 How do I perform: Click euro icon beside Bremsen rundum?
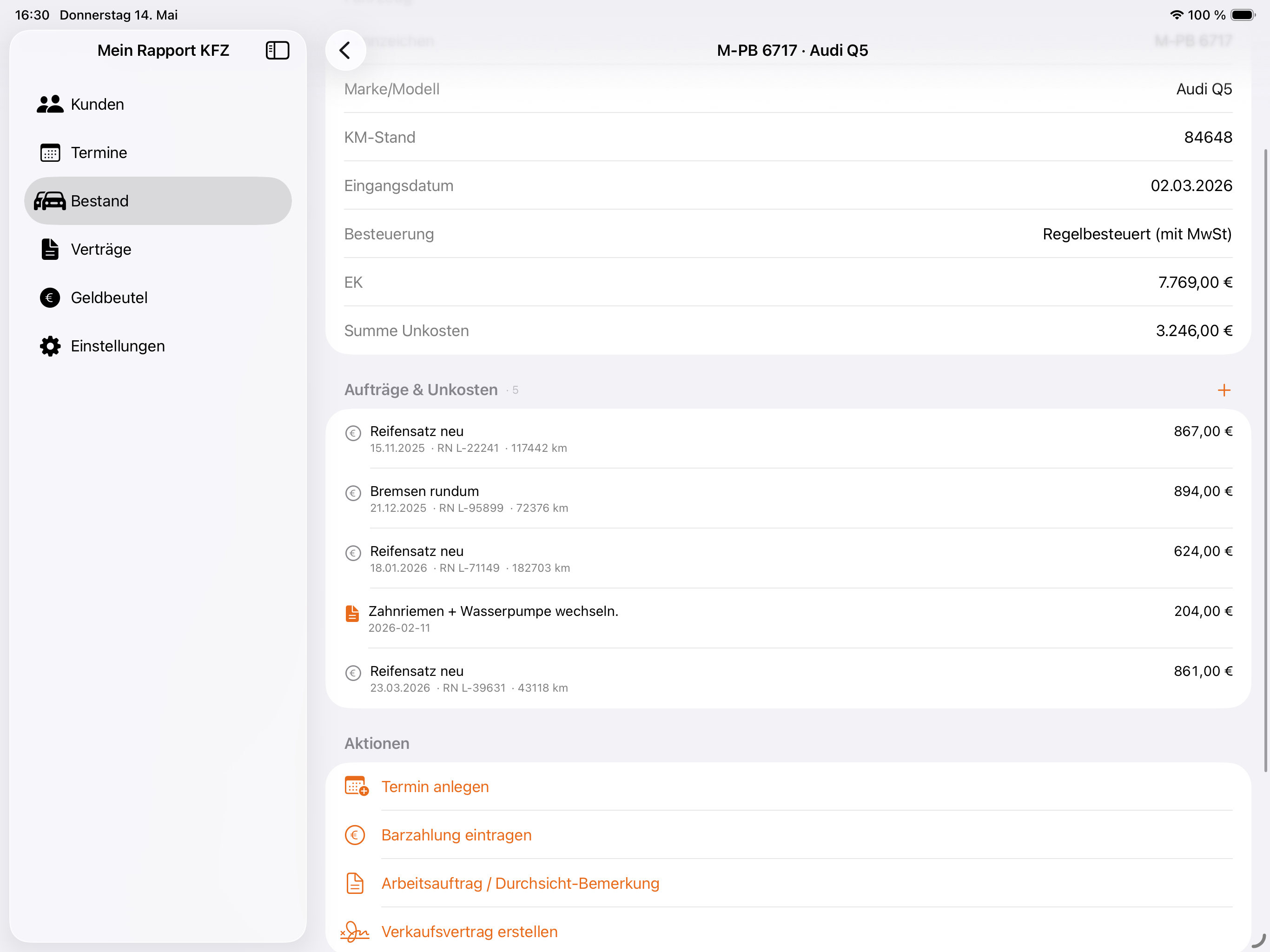click(x=353, y=493)
